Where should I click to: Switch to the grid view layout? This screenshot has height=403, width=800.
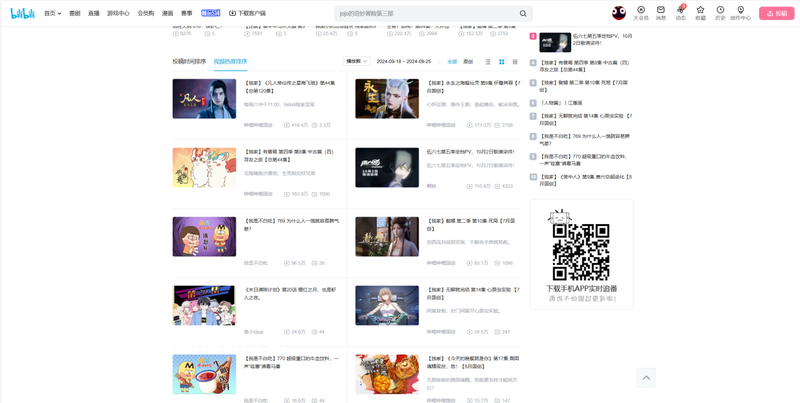coord(501,62)
